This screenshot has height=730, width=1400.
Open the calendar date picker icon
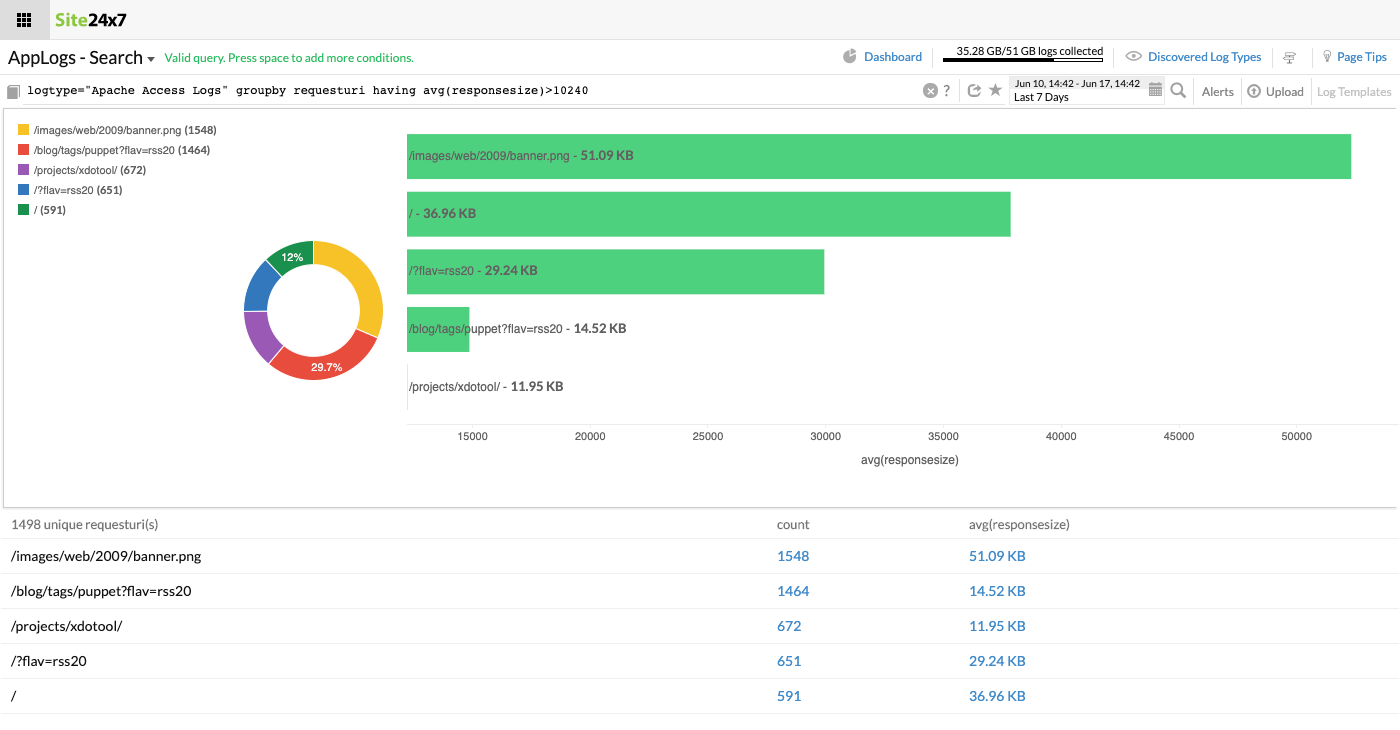[x=1155, y=90]
